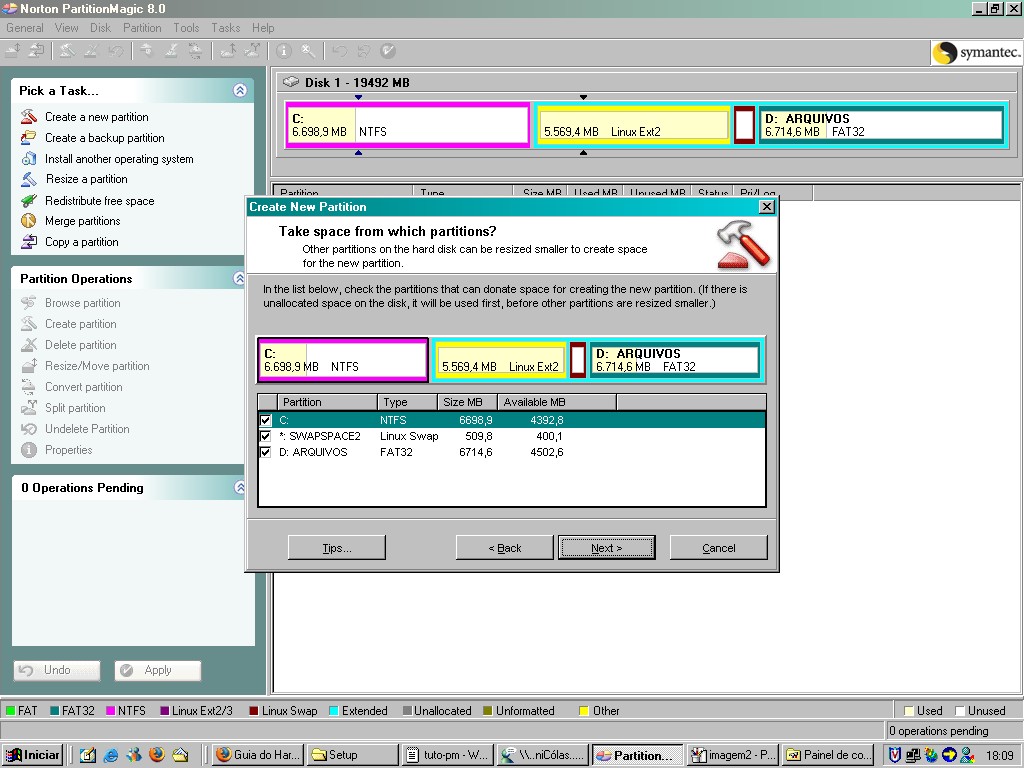
Task: Click the magnifier icon in the top toolbar
Action: click(x=308, y=51)
